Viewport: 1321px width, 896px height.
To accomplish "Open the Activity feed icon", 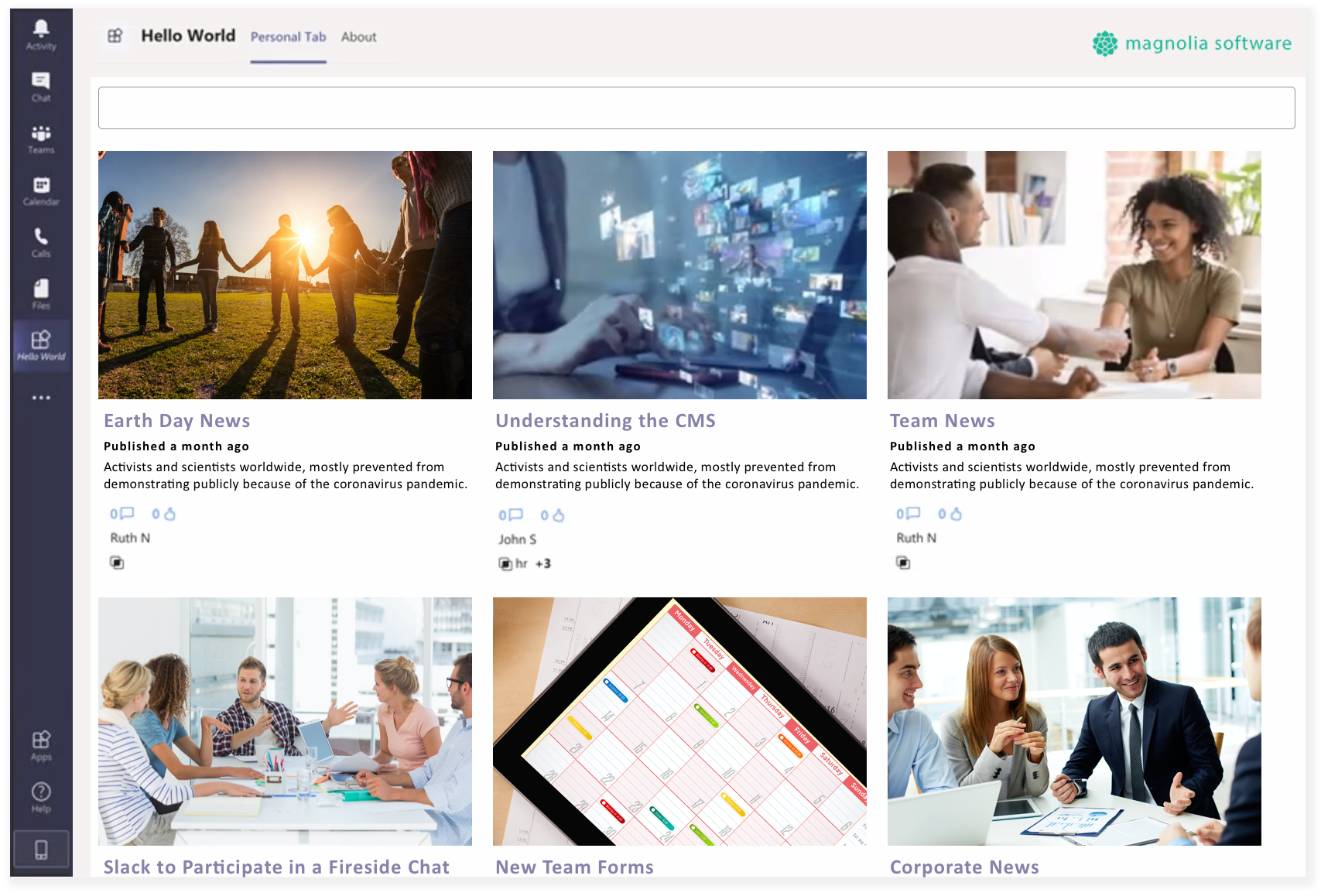I will click(x=41, y=29).
